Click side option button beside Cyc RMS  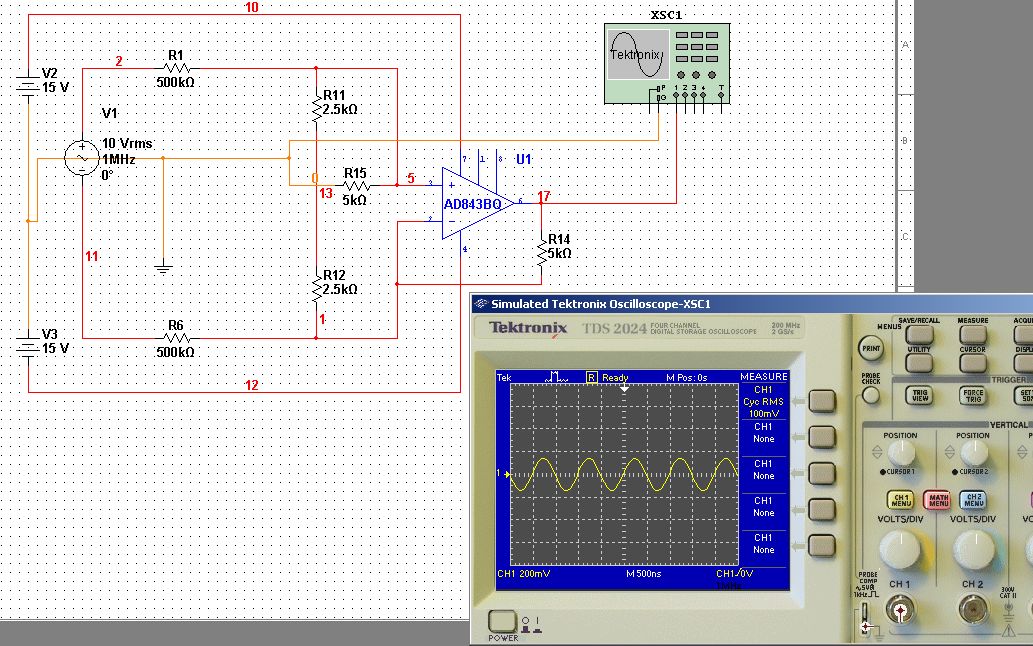coord(822,401)
